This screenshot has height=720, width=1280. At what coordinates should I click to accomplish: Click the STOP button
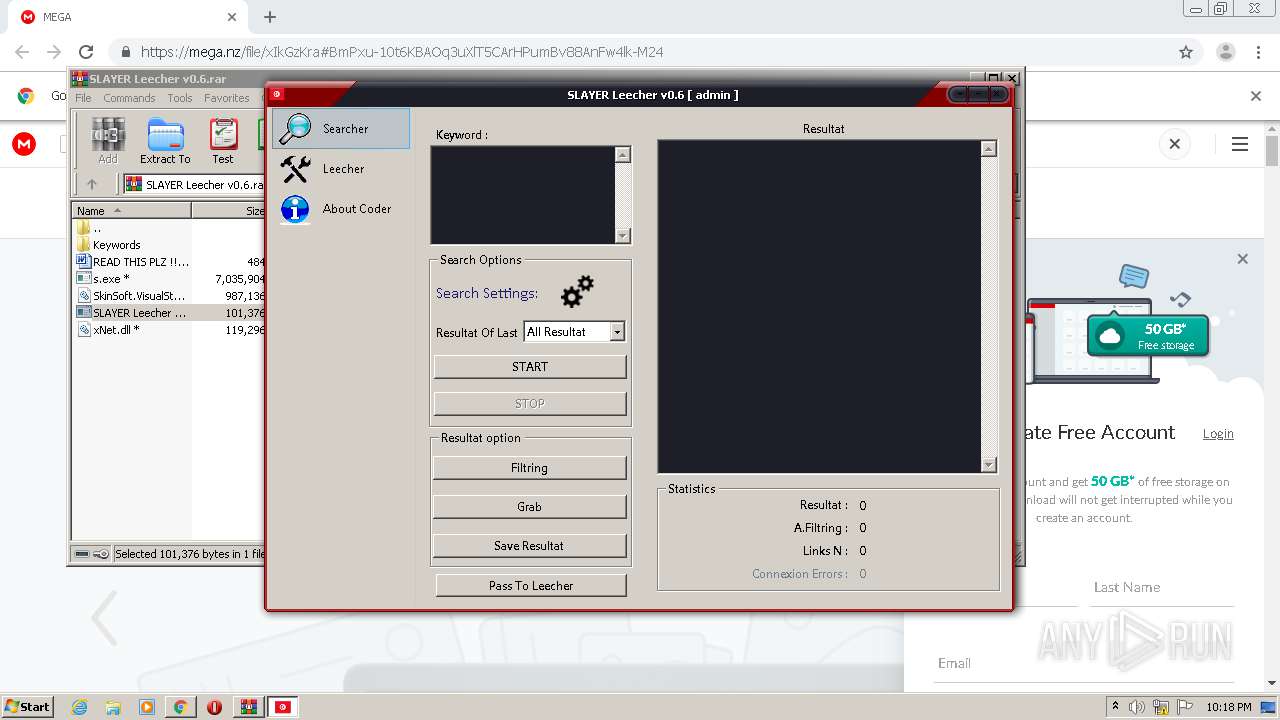click(x=530, y=404)
